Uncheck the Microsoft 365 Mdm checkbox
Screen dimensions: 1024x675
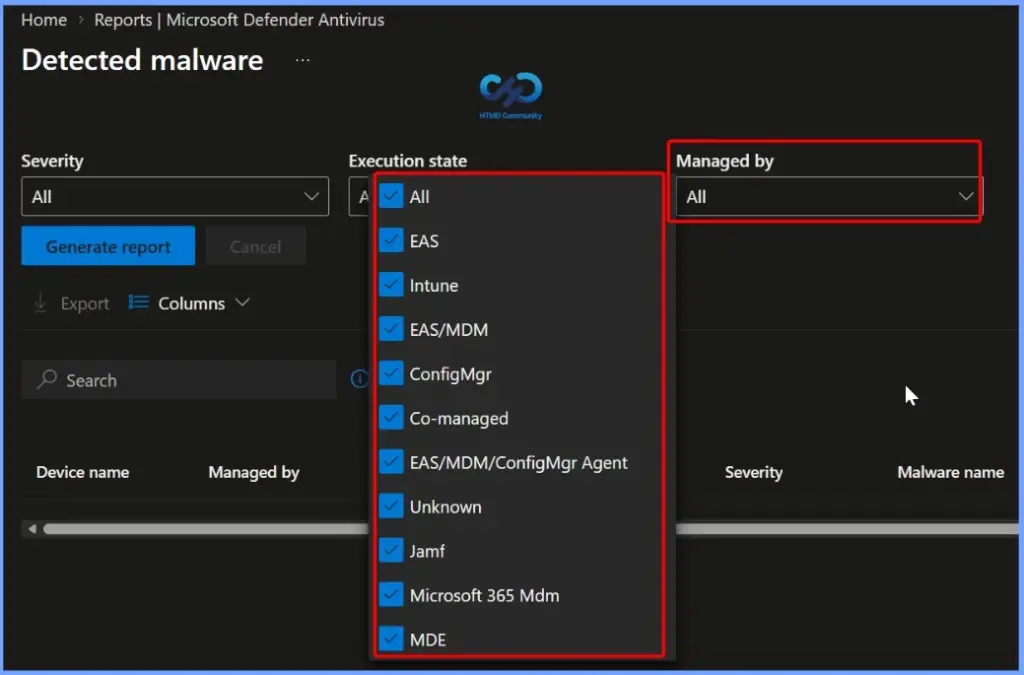click(391, 595)
